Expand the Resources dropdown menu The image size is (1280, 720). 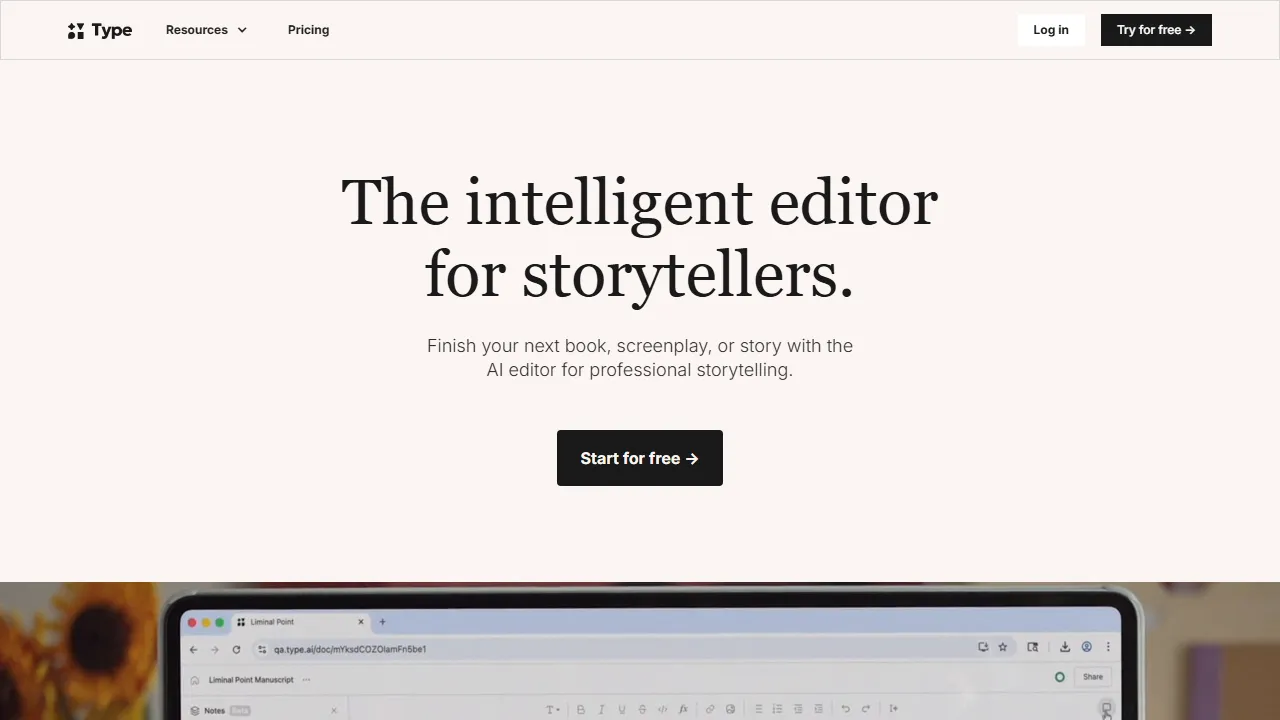206,30
